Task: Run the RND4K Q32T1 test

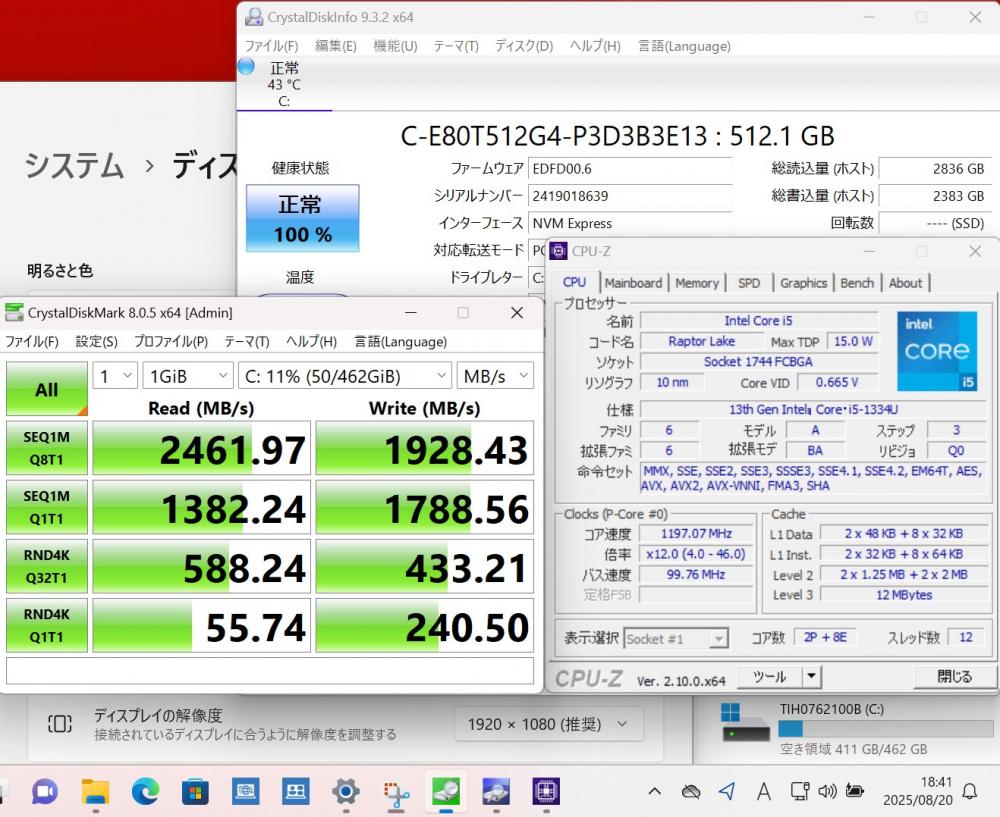Action: coord(47,566)
